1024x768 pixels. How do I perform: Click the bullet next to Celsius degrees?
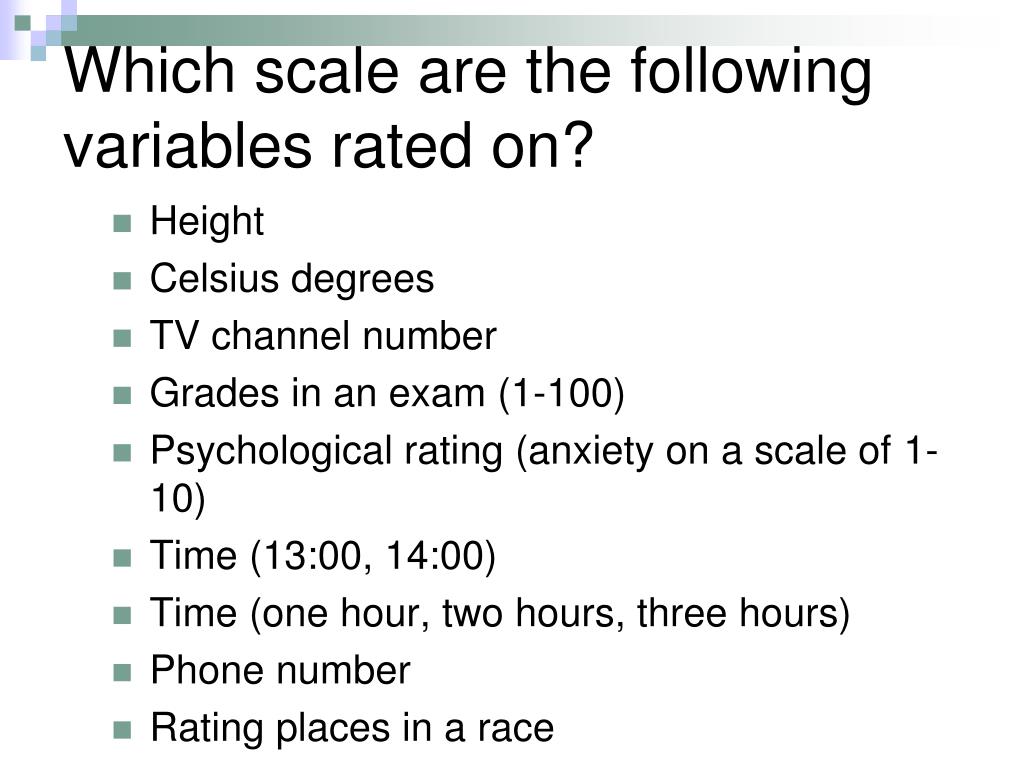pos(122,281)
